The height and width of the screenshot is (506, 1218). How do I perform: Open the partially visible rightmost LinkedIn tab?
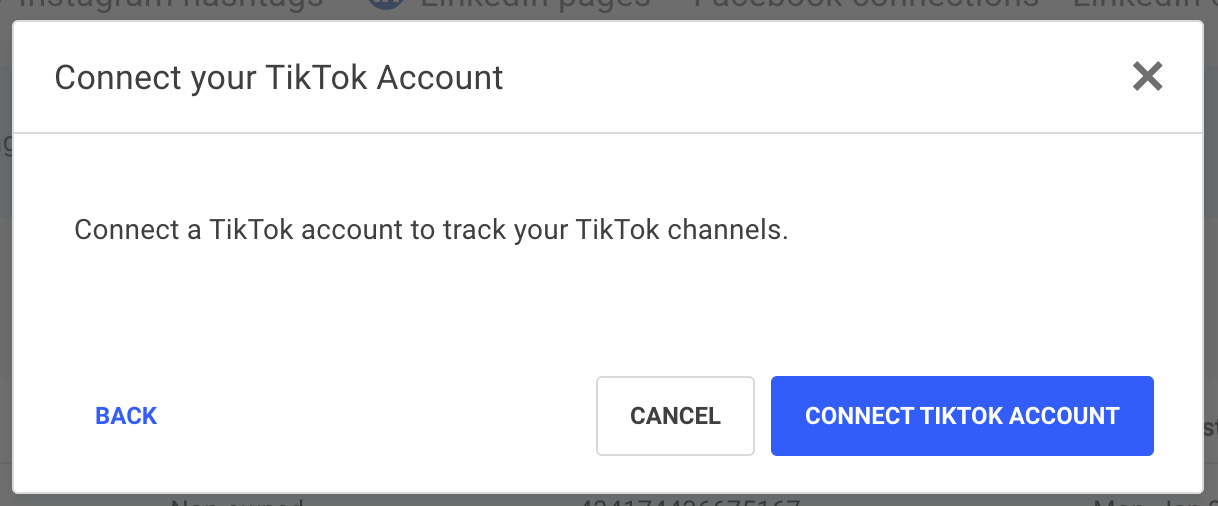(x=1145, y=5)
